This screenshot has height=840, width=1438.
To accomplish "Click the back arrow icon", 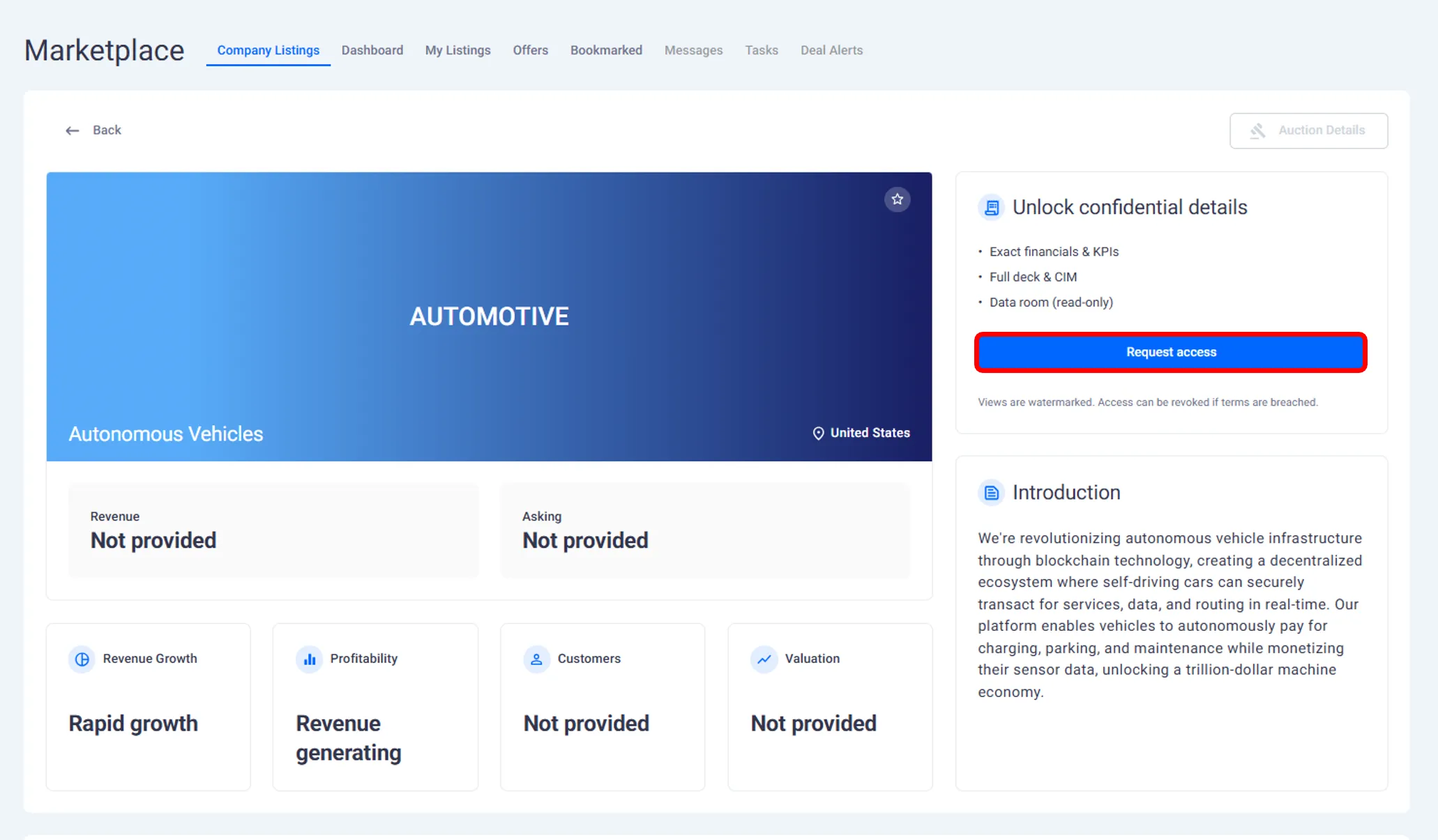I will click(x=73, y=131).
